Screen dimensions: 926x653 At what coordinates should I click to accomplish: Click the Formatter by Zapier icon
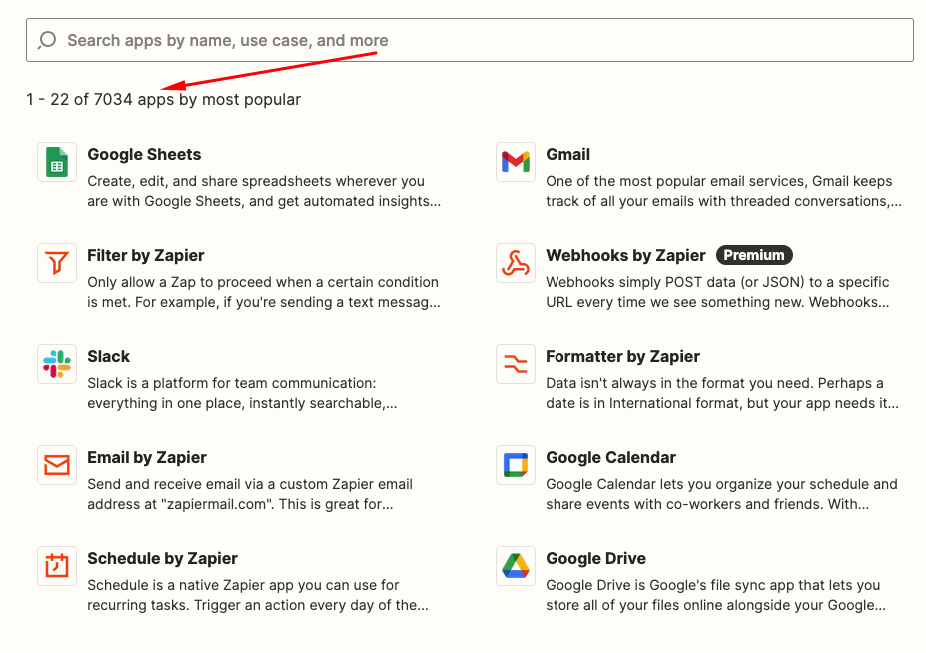(516, 365)
